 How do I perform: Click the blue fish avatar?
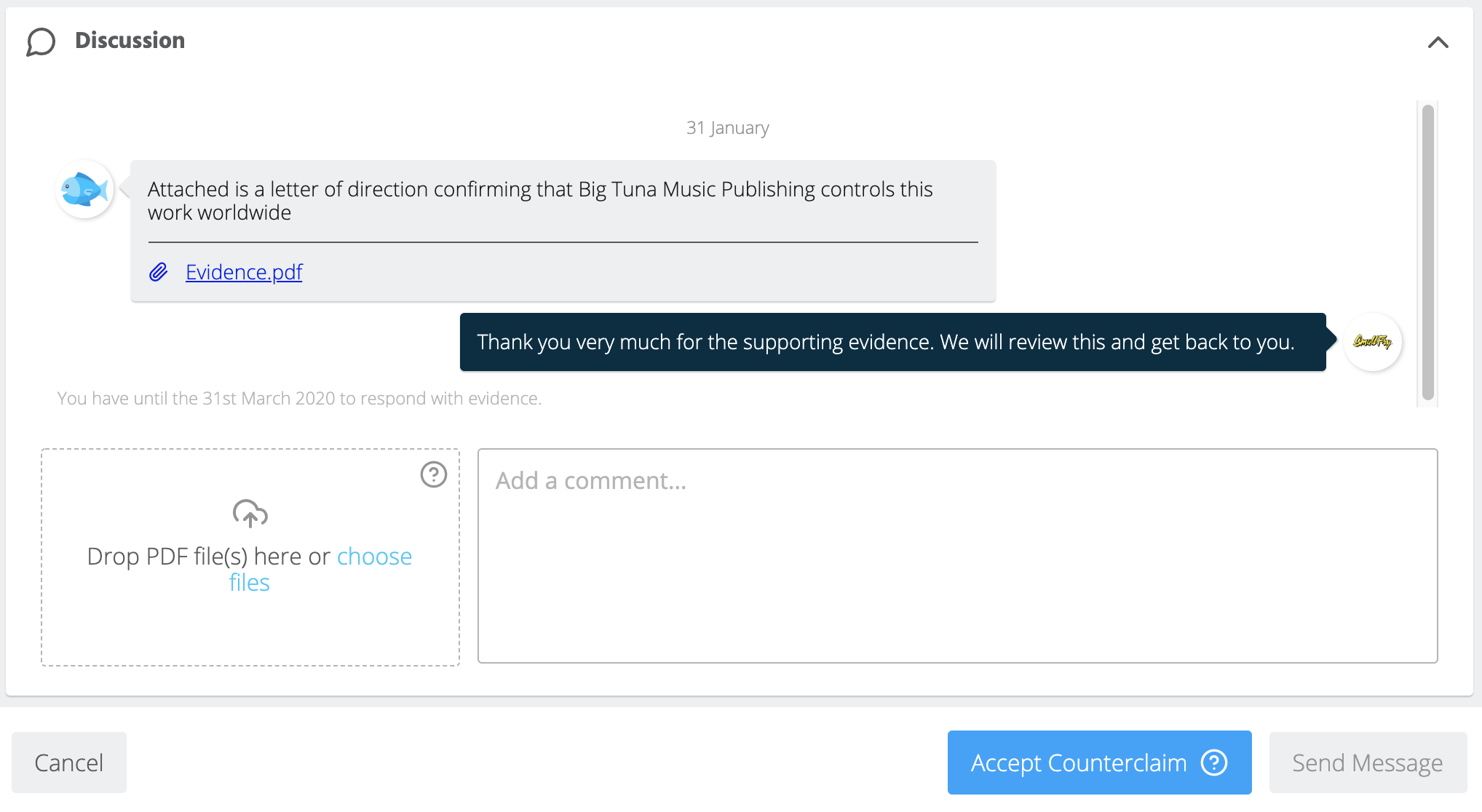[84, 190]
